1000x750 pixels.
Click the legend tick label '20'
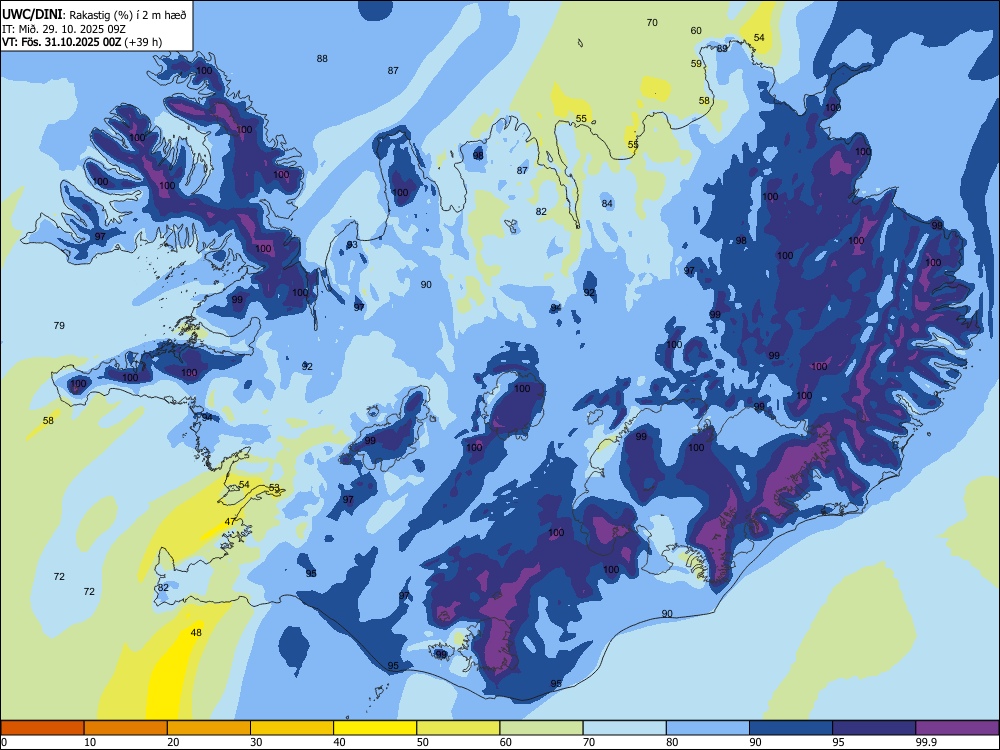tap(173, 742)
